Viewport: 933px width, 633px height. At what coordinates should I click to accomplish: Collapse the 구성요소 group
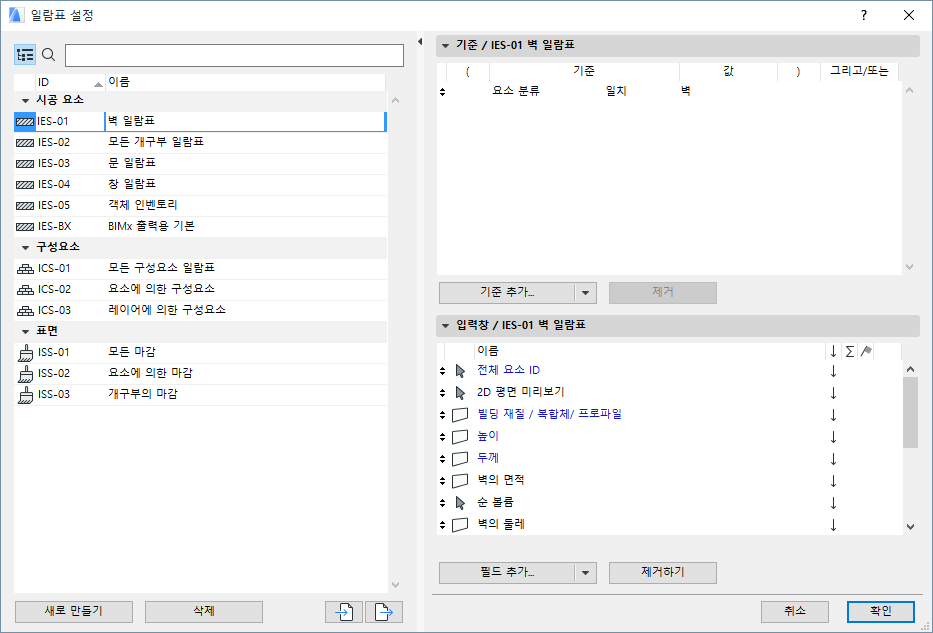pos(26,247)
